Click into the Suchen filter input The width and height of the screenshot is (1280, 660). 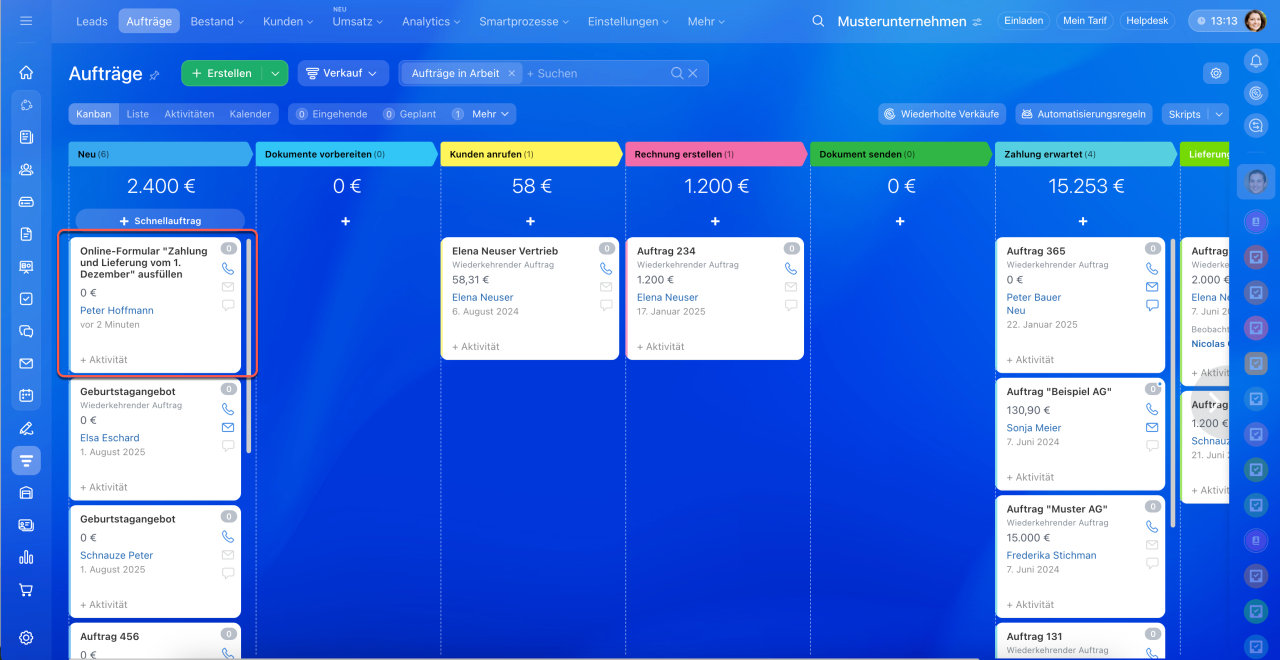[x=595, y=73]
